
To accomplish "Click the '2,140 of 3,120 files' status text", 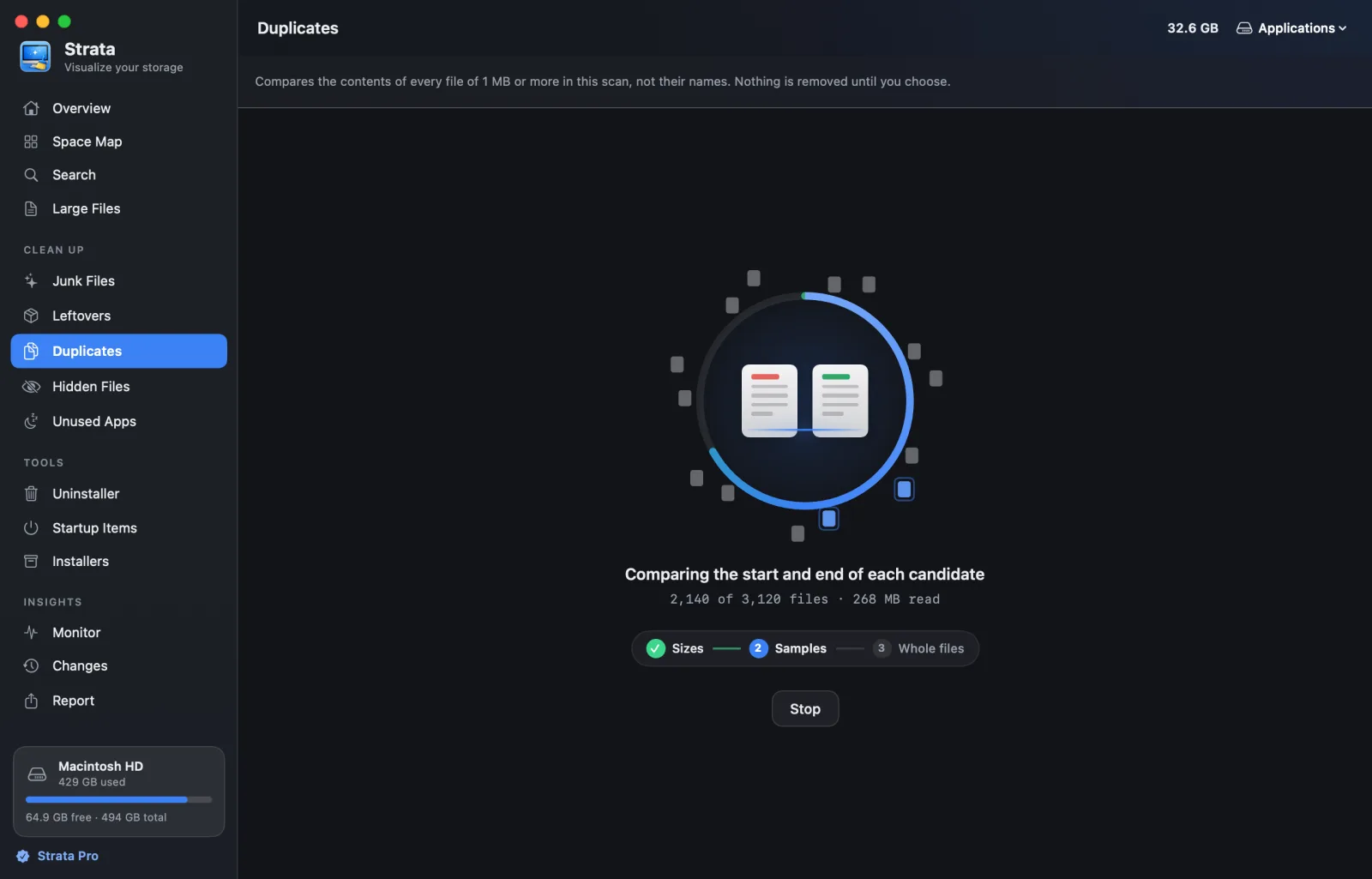I will (749, 599).
